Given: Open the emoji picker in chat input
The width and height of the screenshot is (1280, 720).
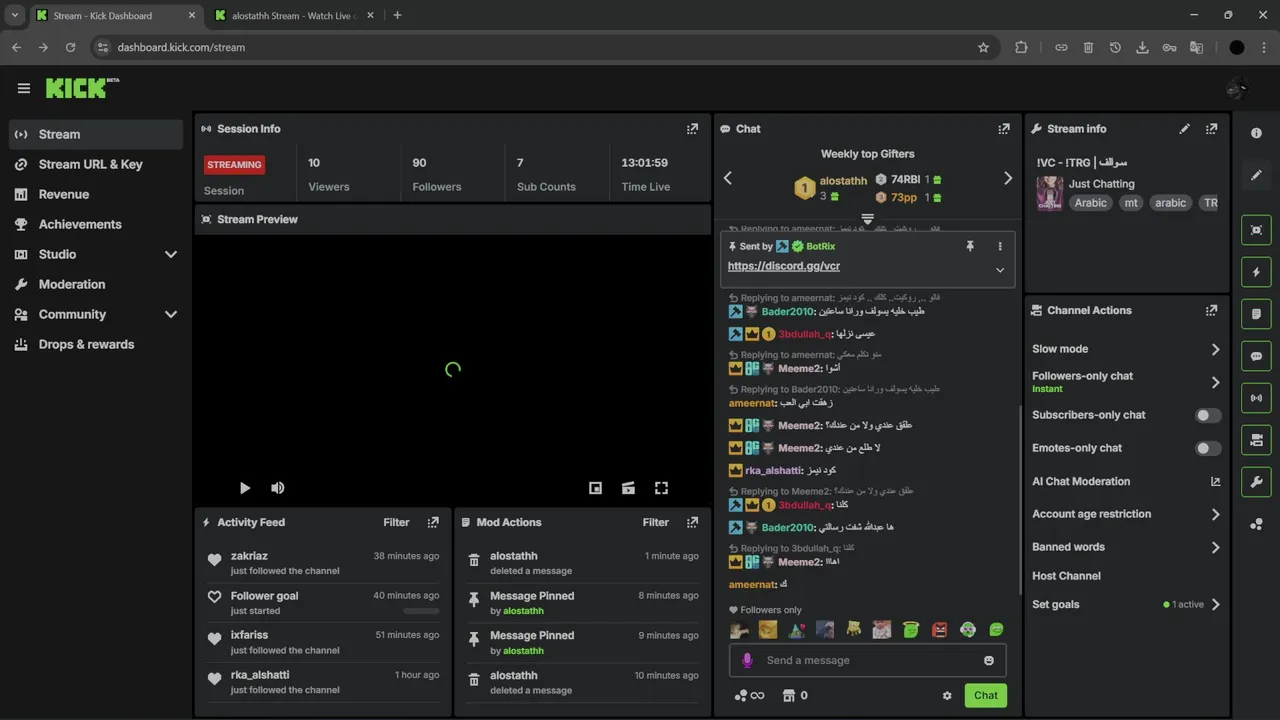Looking at the screenshot, I should 989,660.
